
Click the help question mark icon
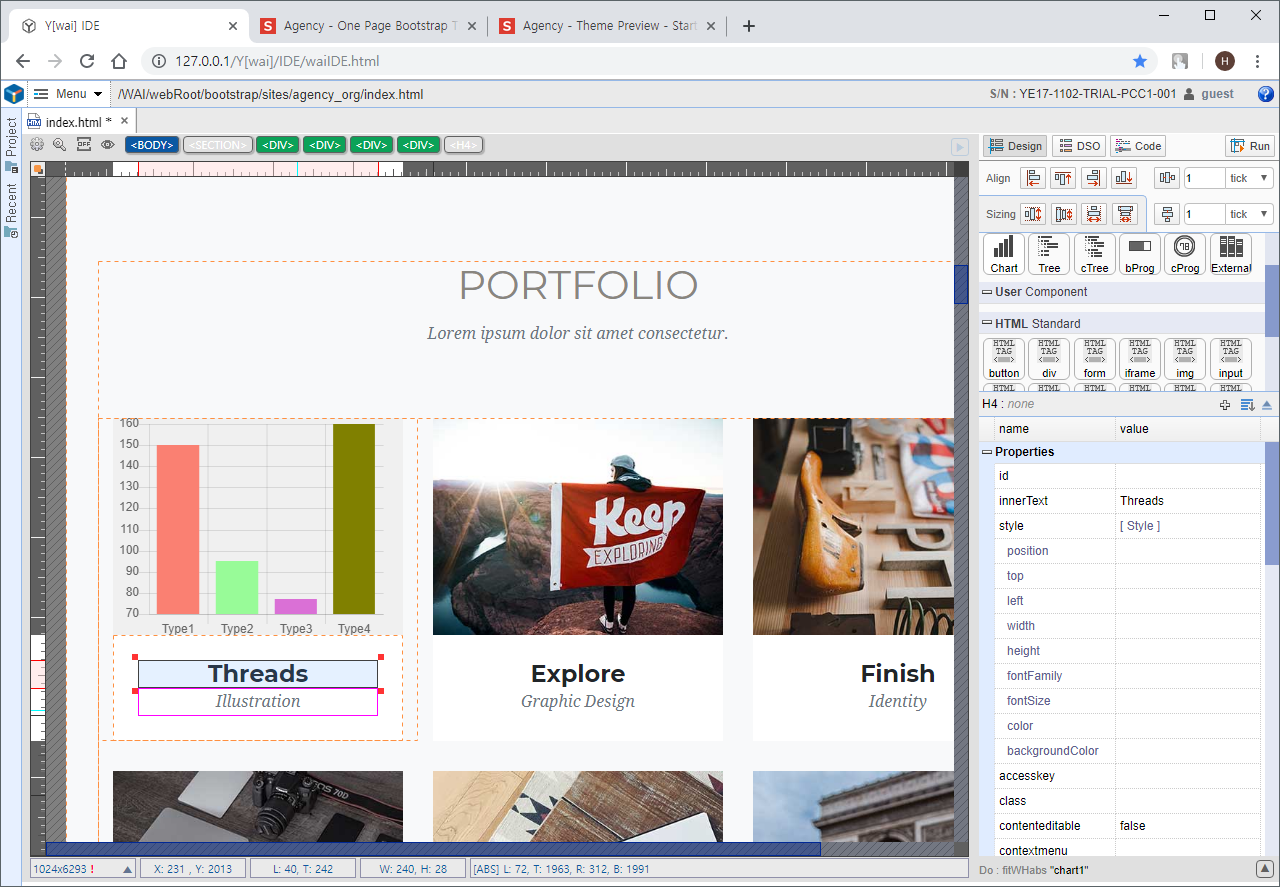1265,94
